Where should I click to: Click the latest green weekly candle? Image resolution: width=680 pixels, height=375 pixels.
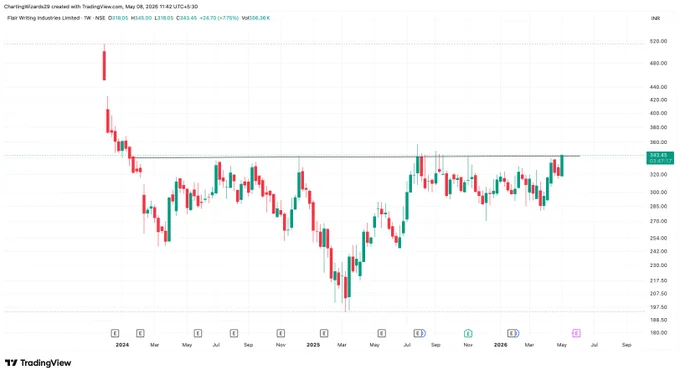[562, 166]
